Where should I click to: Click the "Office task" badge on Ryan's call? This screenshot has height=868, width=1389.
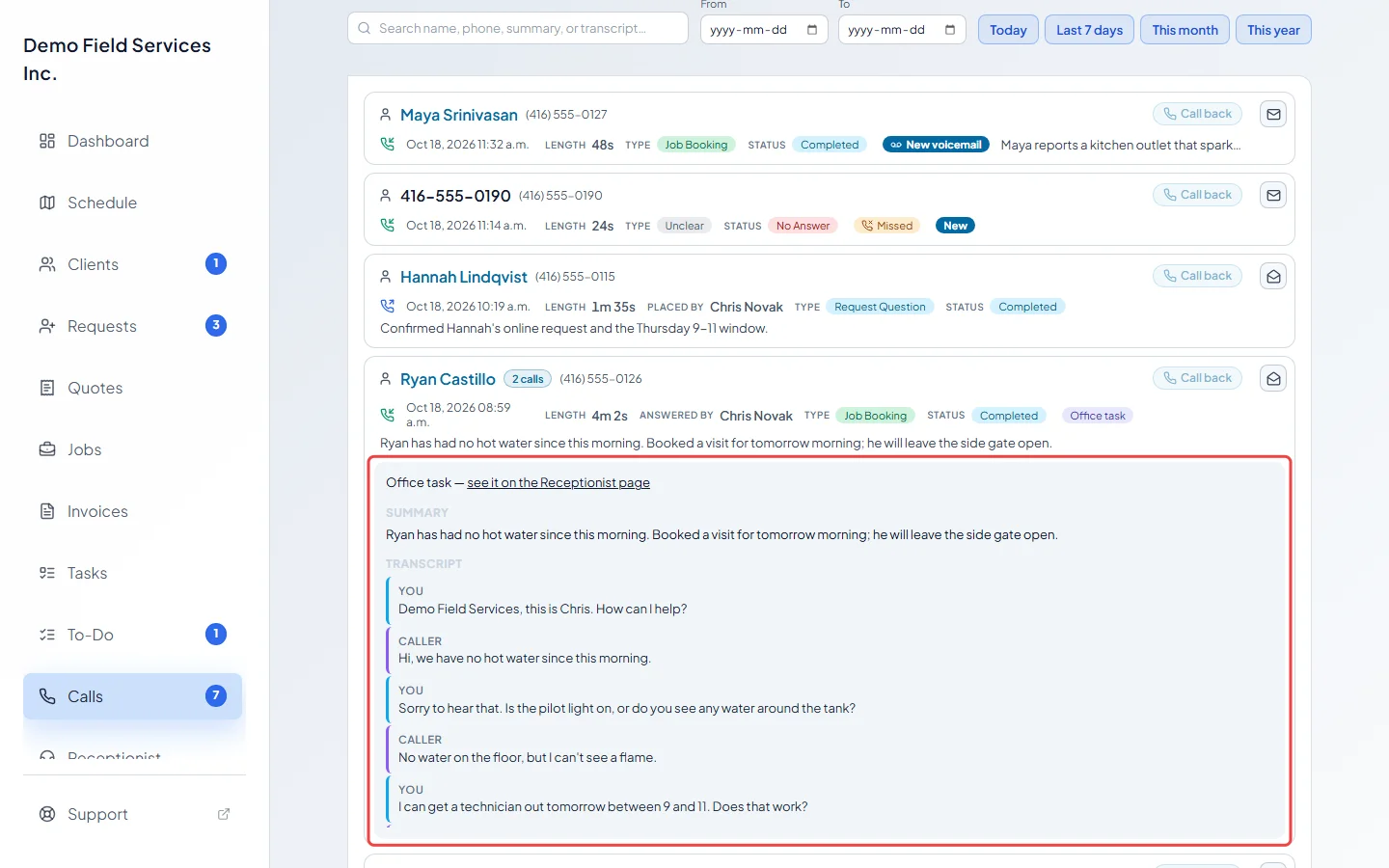1098,416
